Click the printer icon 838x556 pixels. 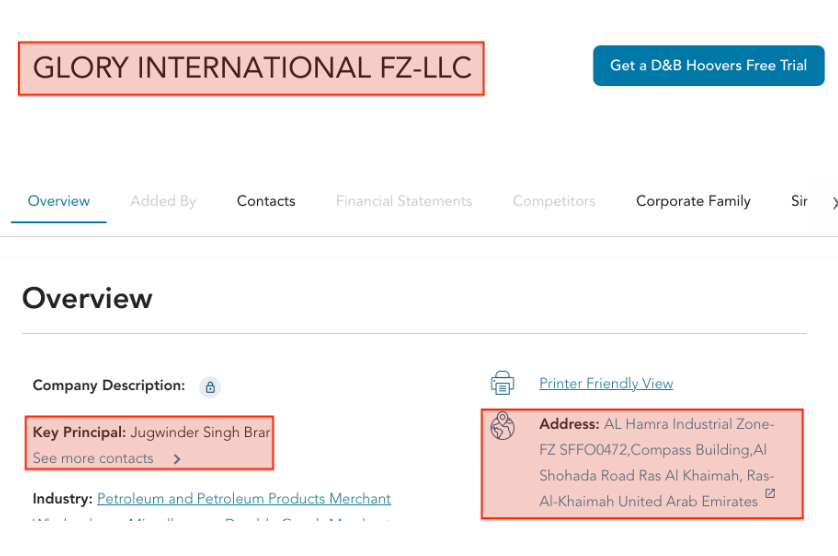[x=502, y=383]
